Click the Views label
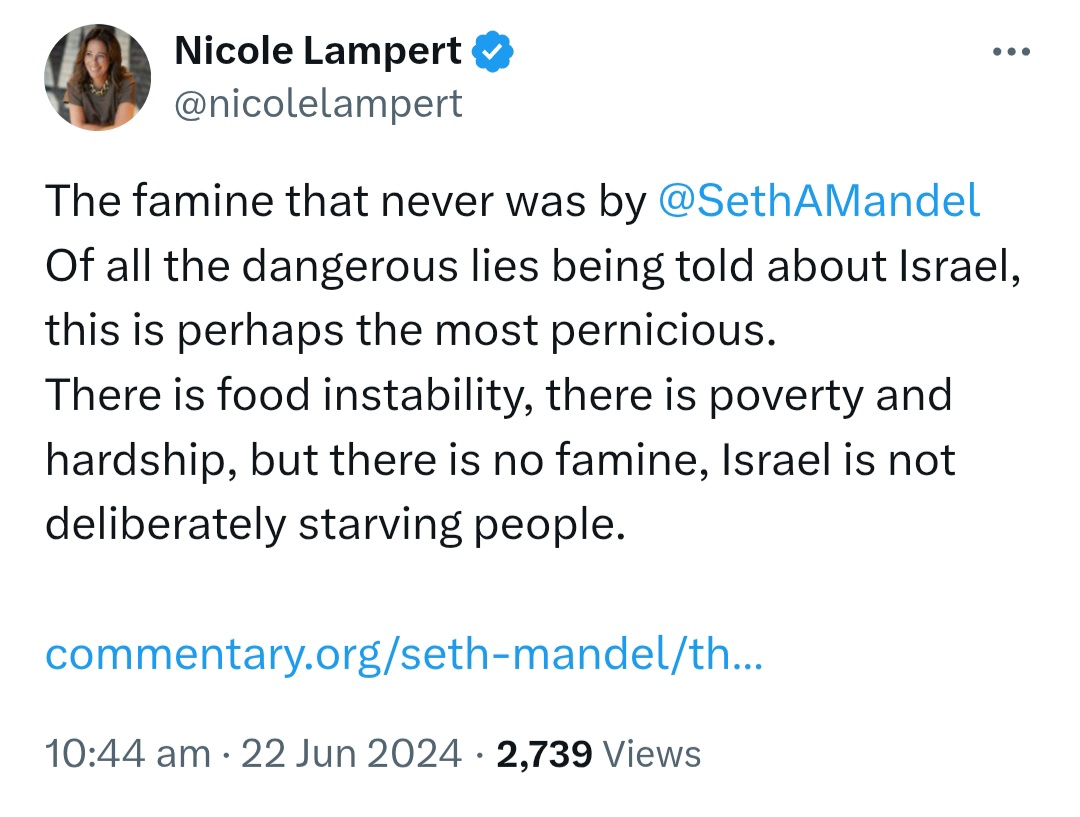 click(652, 754)
